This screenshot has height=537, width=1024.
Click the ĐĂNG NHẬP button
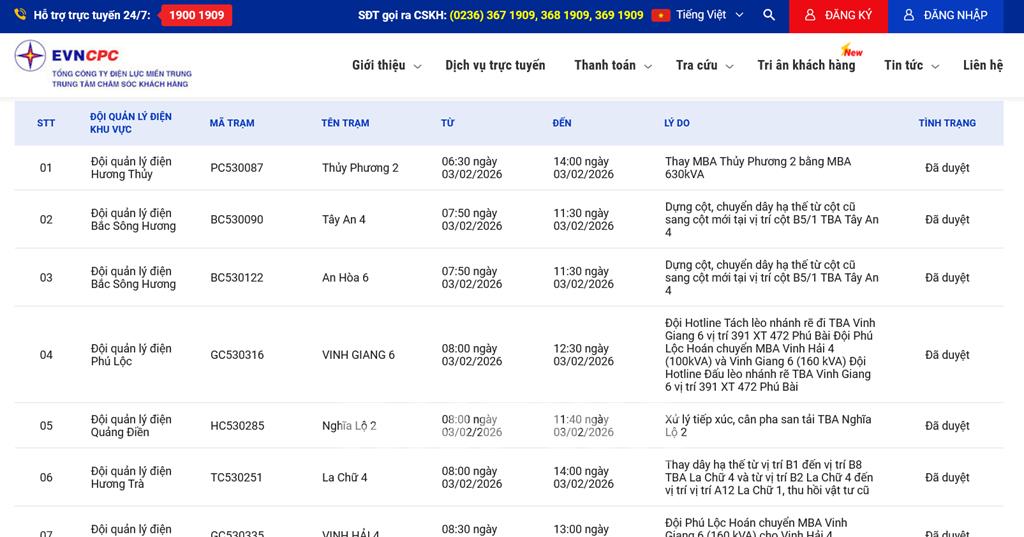pos(945,15)
